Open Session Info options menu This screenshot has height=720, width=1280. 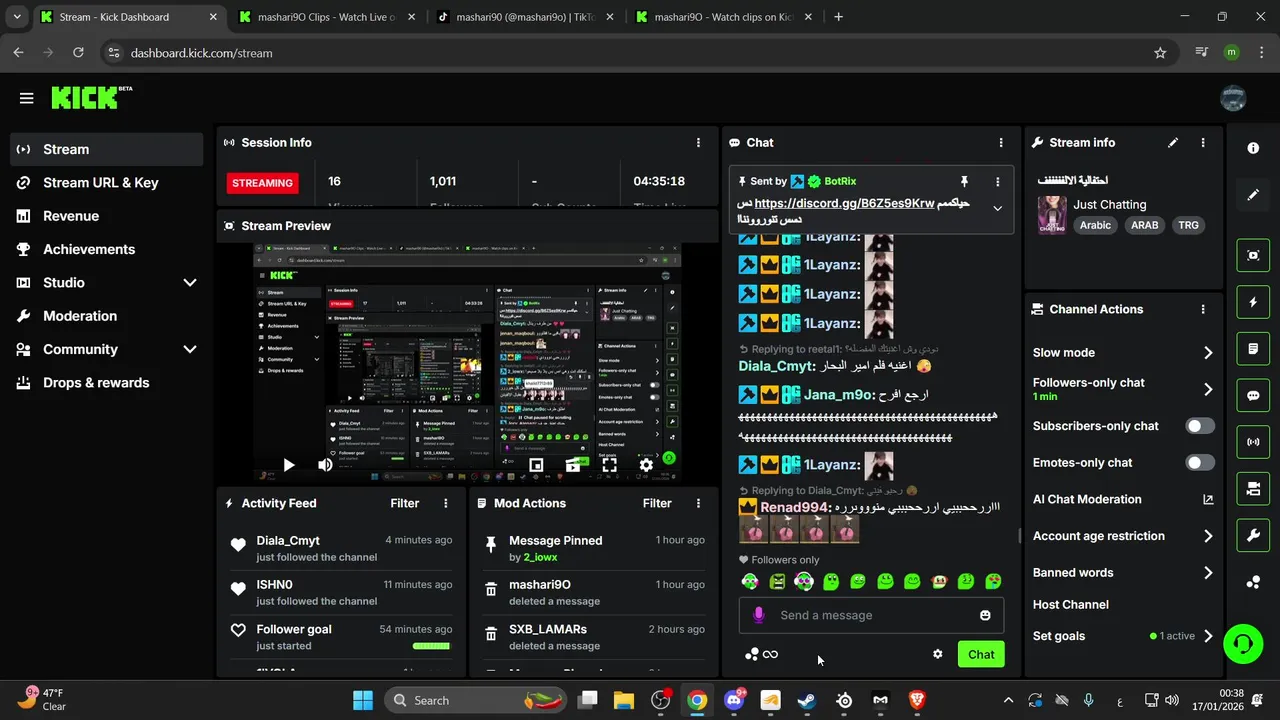coord(698,143)
